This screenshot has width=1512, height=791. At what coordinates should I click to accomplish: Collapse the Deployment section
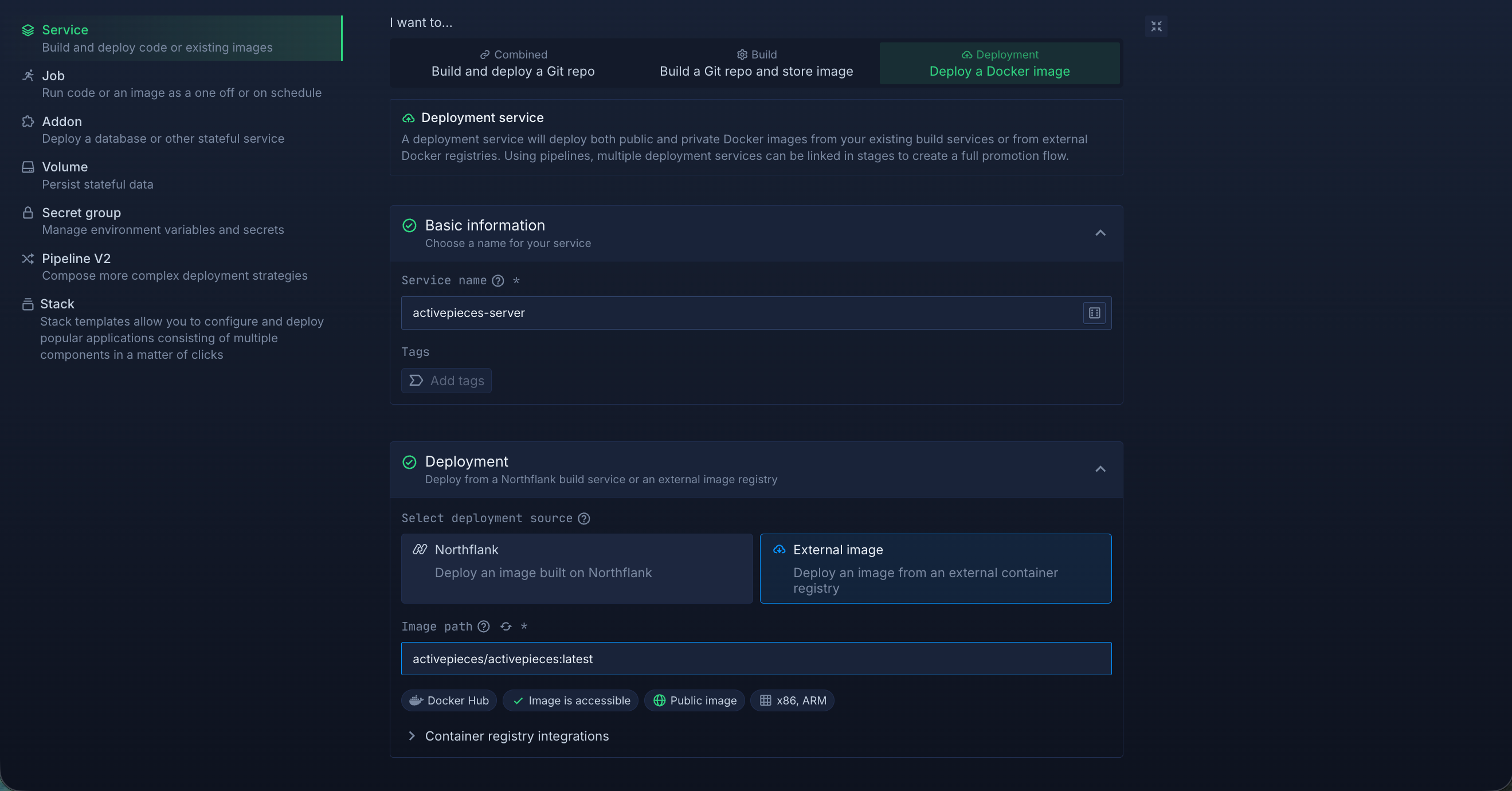coord(1100,469)
